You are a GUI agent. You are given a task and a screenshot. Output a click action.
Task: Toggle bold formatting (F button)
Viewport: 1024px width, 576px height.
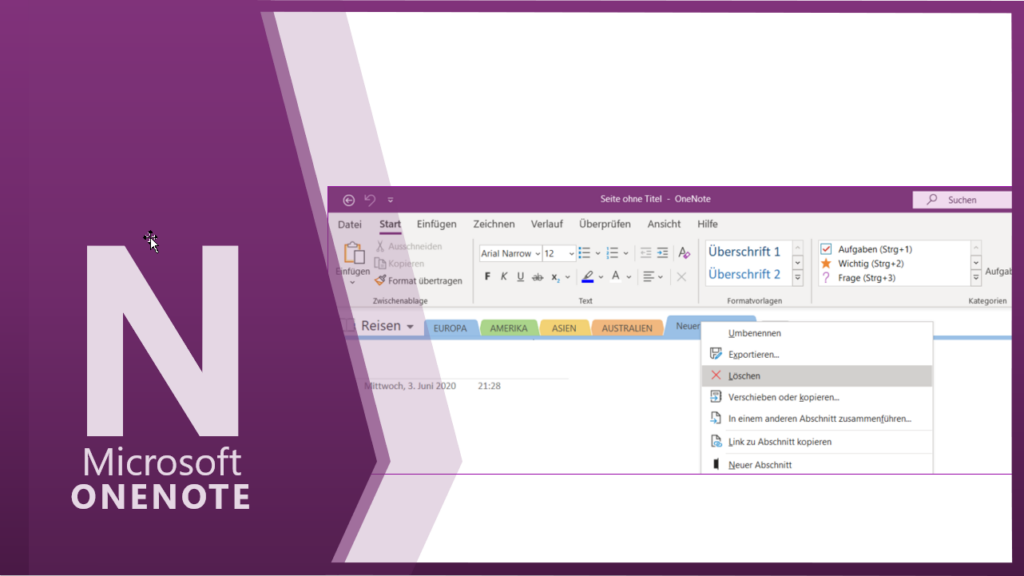point(488,277)
